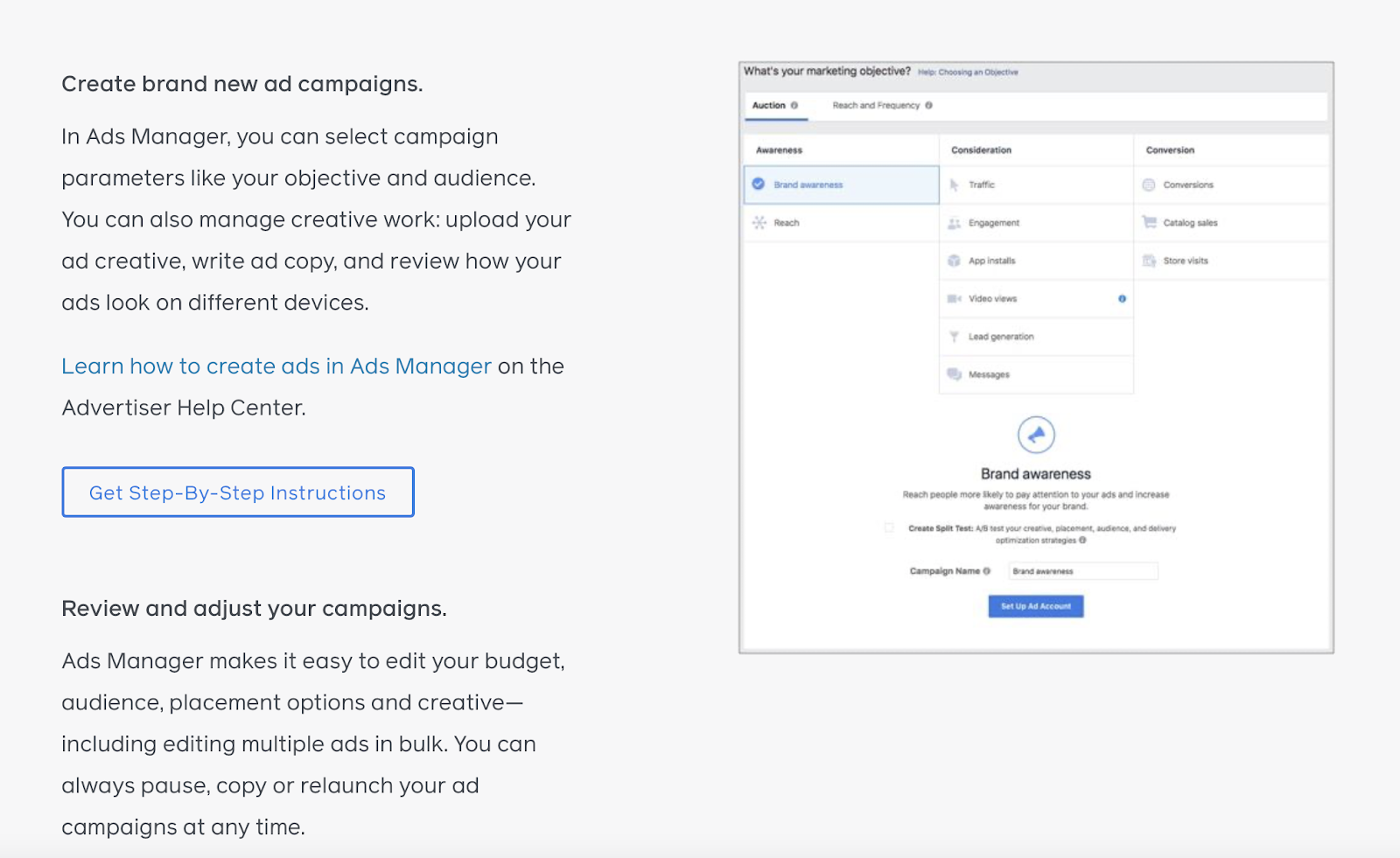Screen dimensions: 1400x858
Task: Click the Set Up Ad Account button
Action: coord(1036,606)
